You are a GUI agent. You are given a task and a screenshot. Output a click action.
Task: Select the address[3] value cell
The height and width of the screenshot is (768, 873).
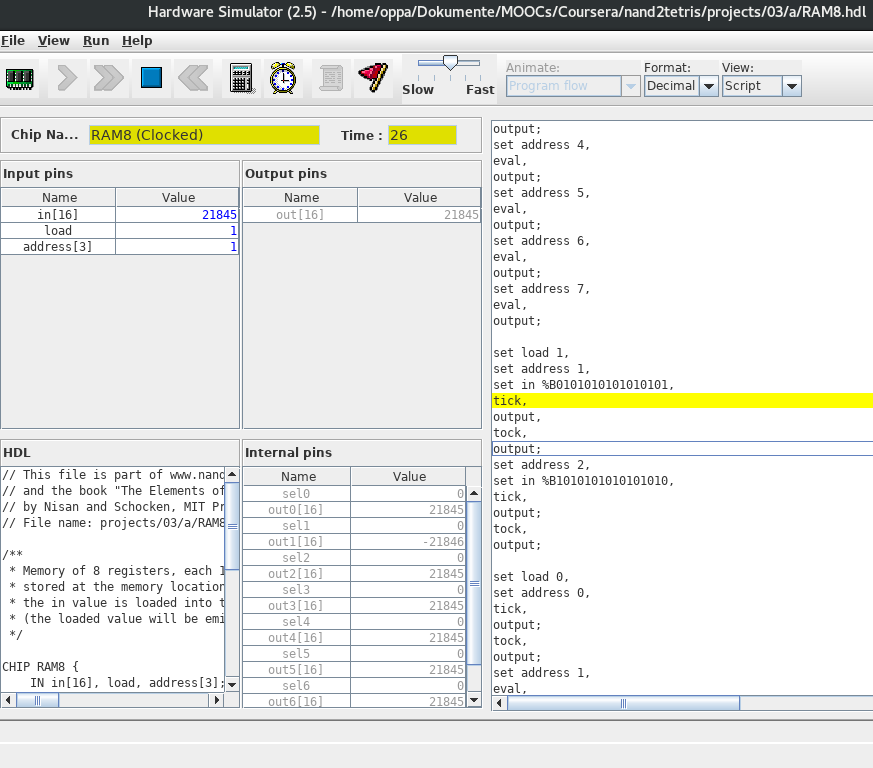pos(178,247)
